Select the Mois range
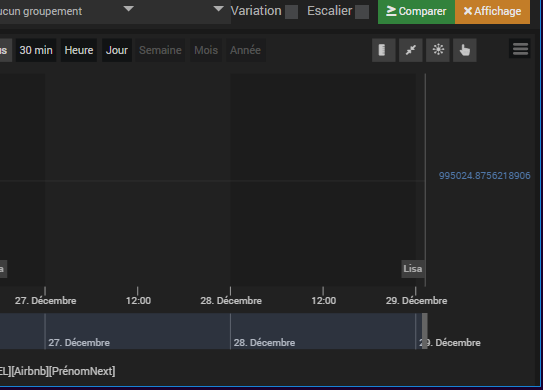This screenshot has width=543, height=390. (206, 50)
